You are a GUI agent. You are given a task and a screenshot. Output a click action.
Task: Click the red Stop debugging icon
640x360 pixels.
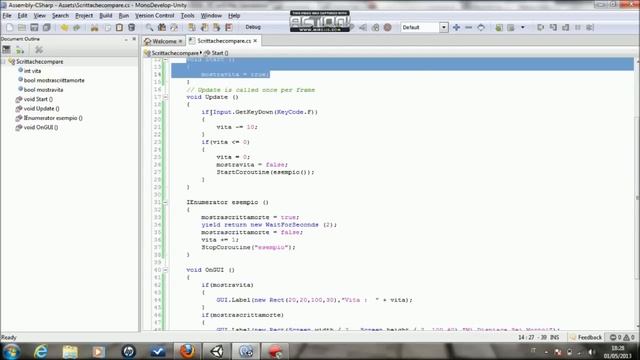click(388, 27)
